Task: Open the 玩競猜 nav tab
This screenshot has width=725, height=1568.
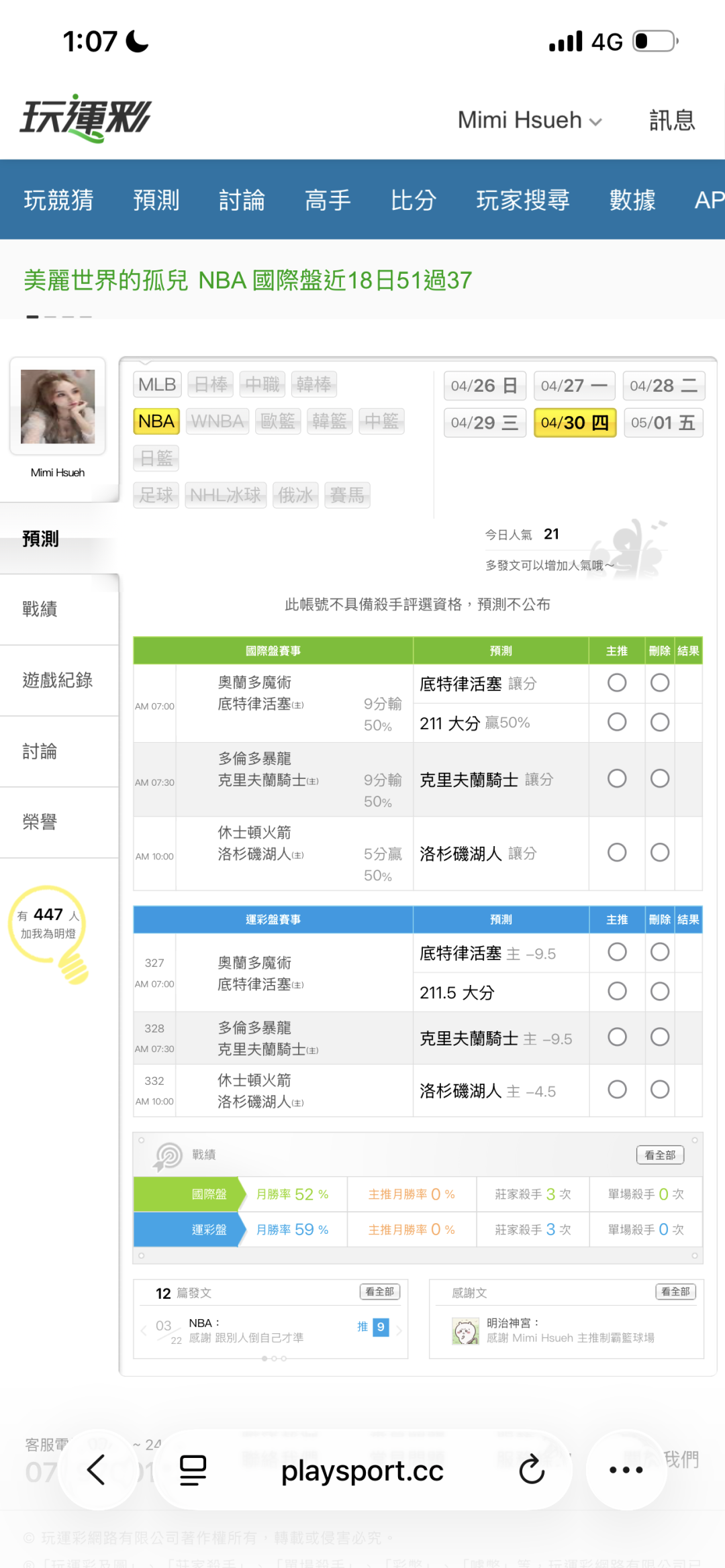Action: coord(58,200)
